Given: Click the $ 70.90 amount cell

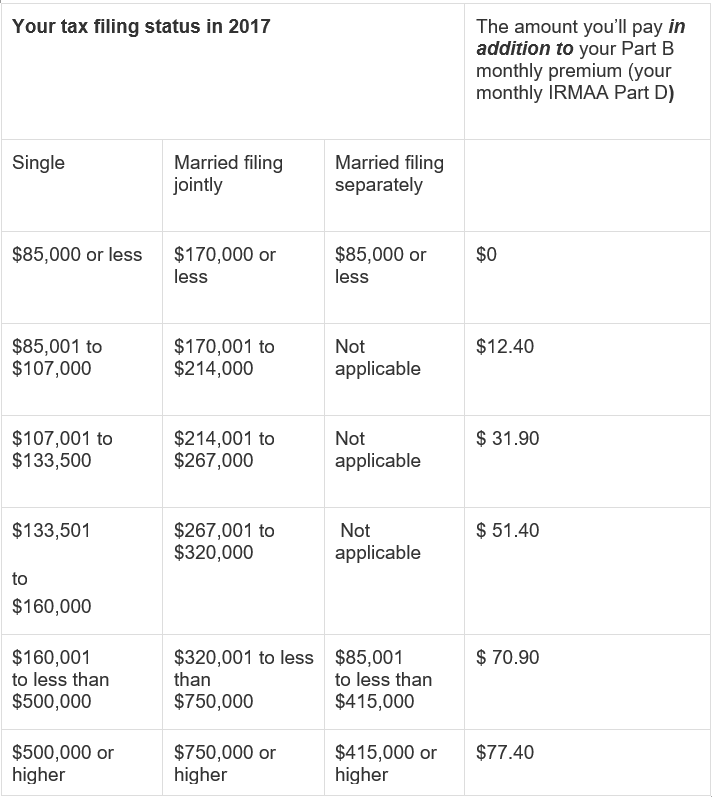Looking at the screenshot, I should point(508,658).
